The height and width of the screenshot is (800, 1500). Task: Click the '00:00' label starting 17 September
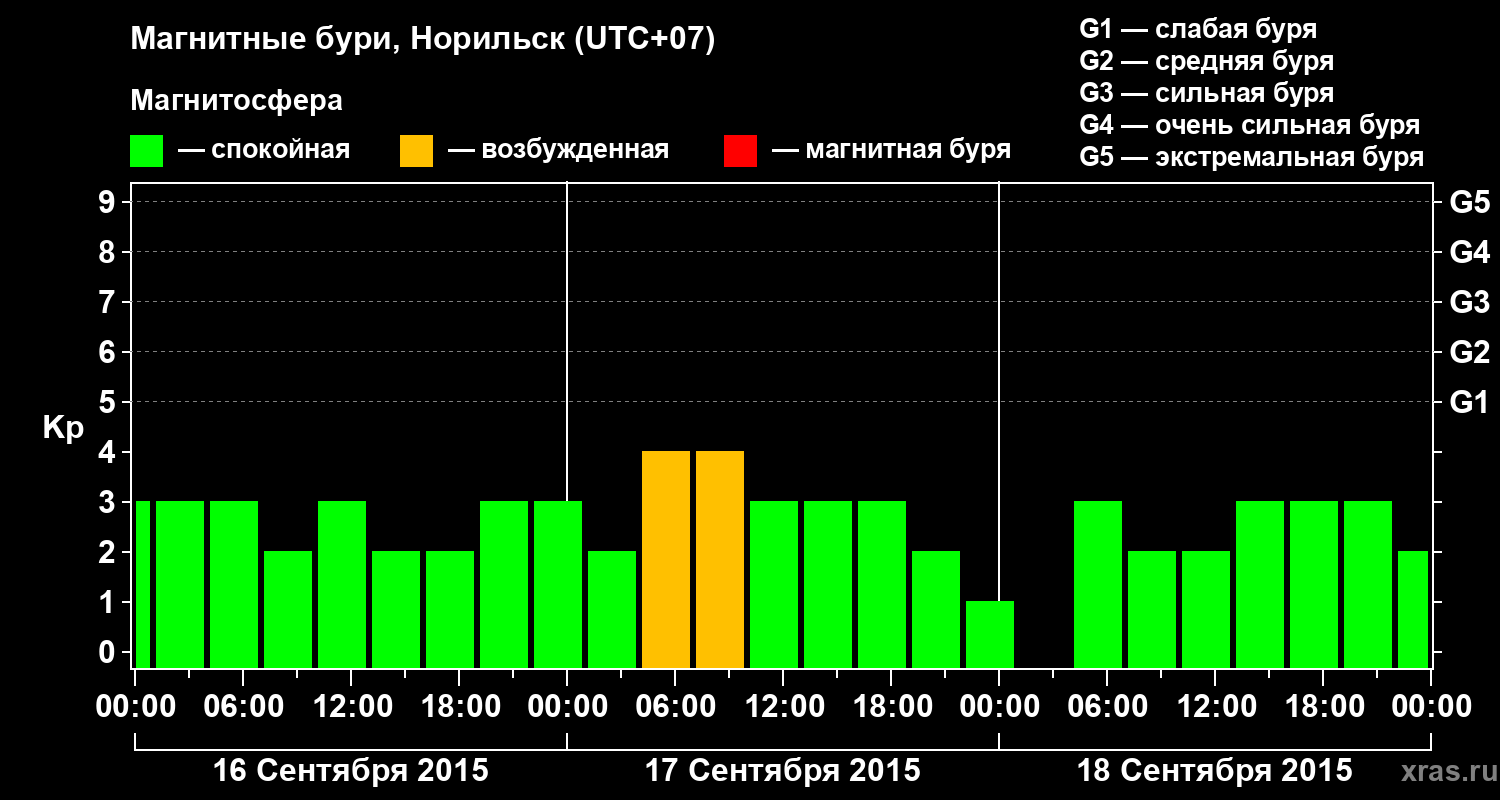tap(567, 707)
